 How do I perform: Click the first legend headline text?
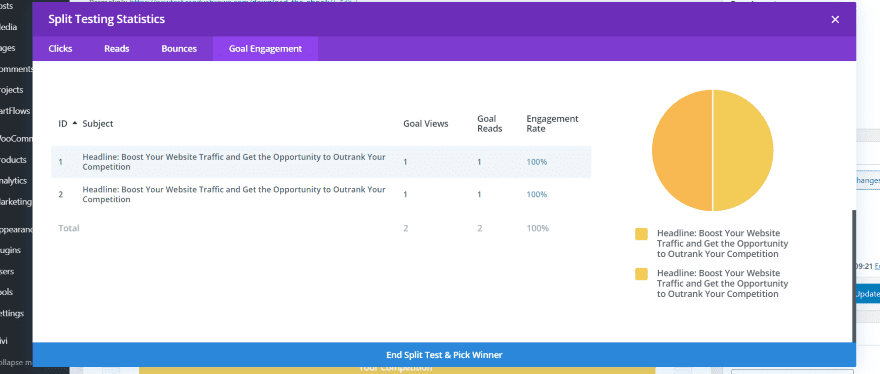(x=722, y=244)
